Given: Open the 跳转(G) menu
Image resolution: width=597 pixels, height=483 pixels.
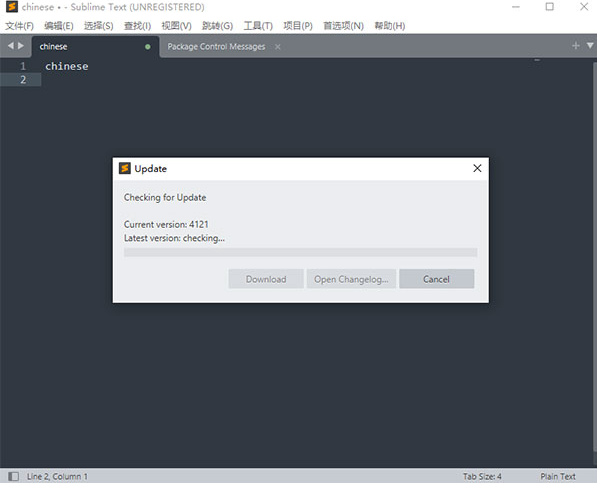Looking at the screenshot, I should pyautogui.click(x=217, y=26).
